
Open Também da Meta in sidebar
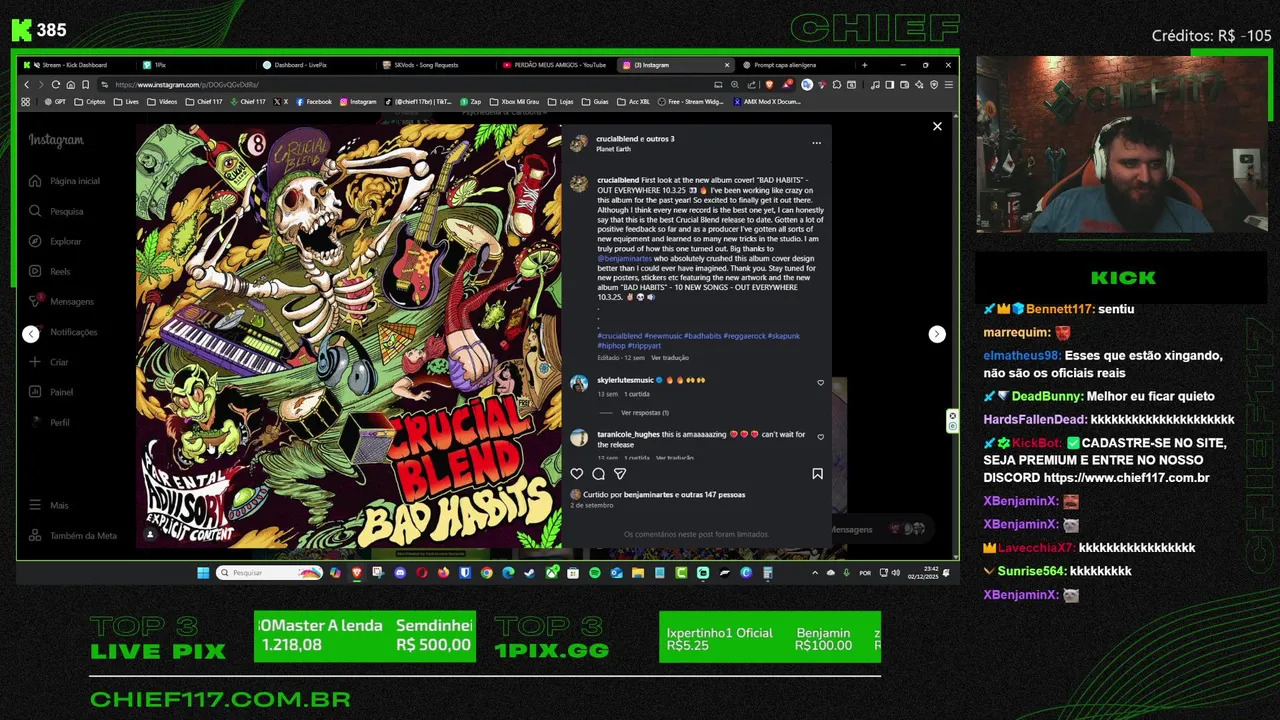73,535
